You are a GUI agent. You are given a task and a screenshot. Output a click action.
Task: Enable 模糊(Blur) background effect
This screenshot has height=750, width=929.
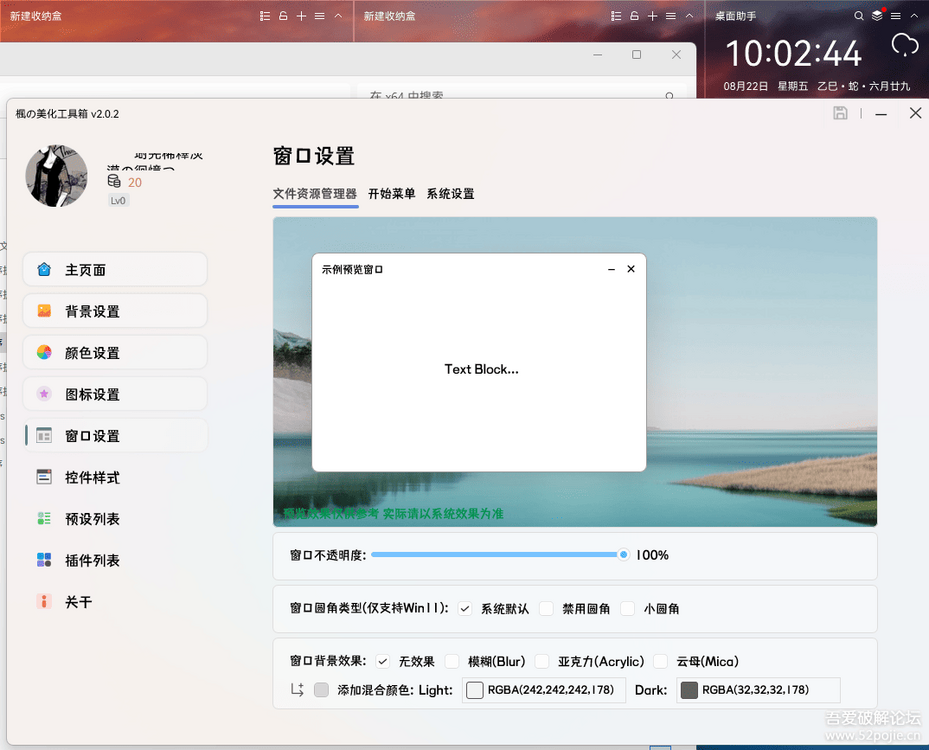[452, 661]
